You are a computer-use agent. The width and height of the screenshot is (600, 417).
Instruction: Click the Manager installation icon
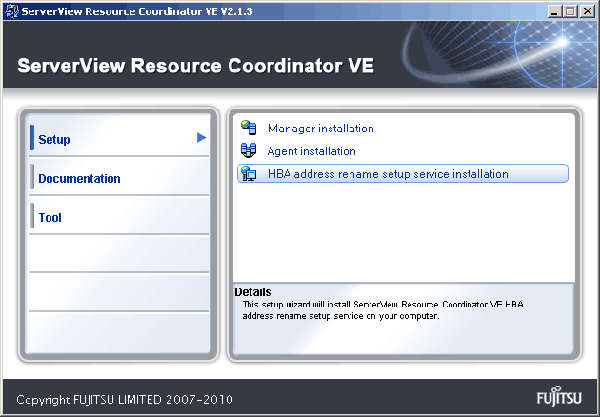point(249,127)
